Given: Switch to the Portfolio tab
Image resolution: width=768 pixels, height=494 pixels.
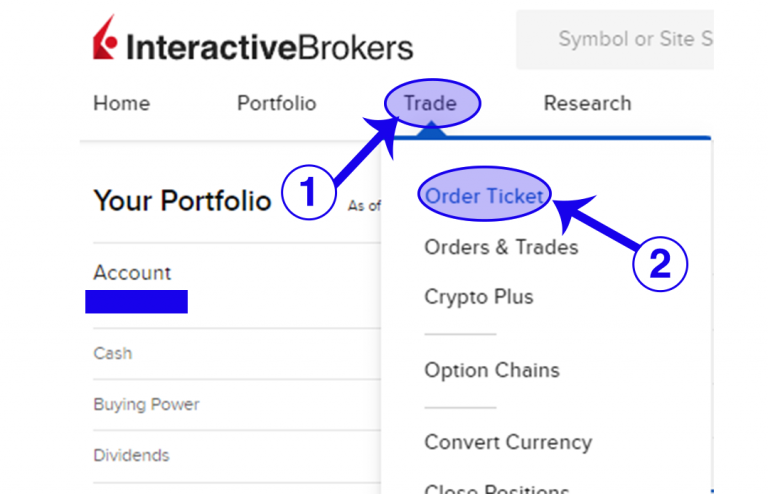Looking at the screenshot, I should [276, 103].
